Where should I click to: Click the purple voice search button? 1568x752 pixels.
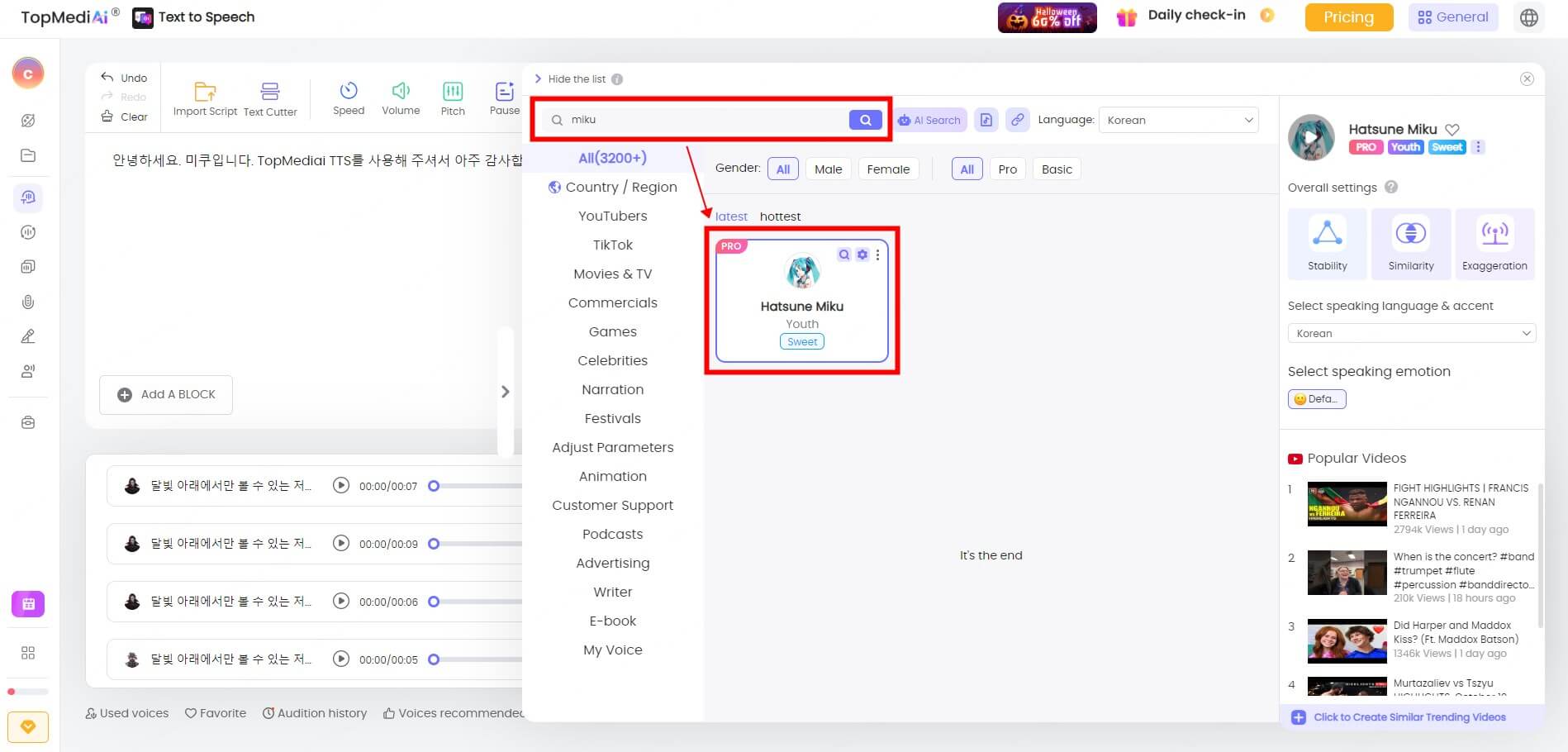pos(865,120)
